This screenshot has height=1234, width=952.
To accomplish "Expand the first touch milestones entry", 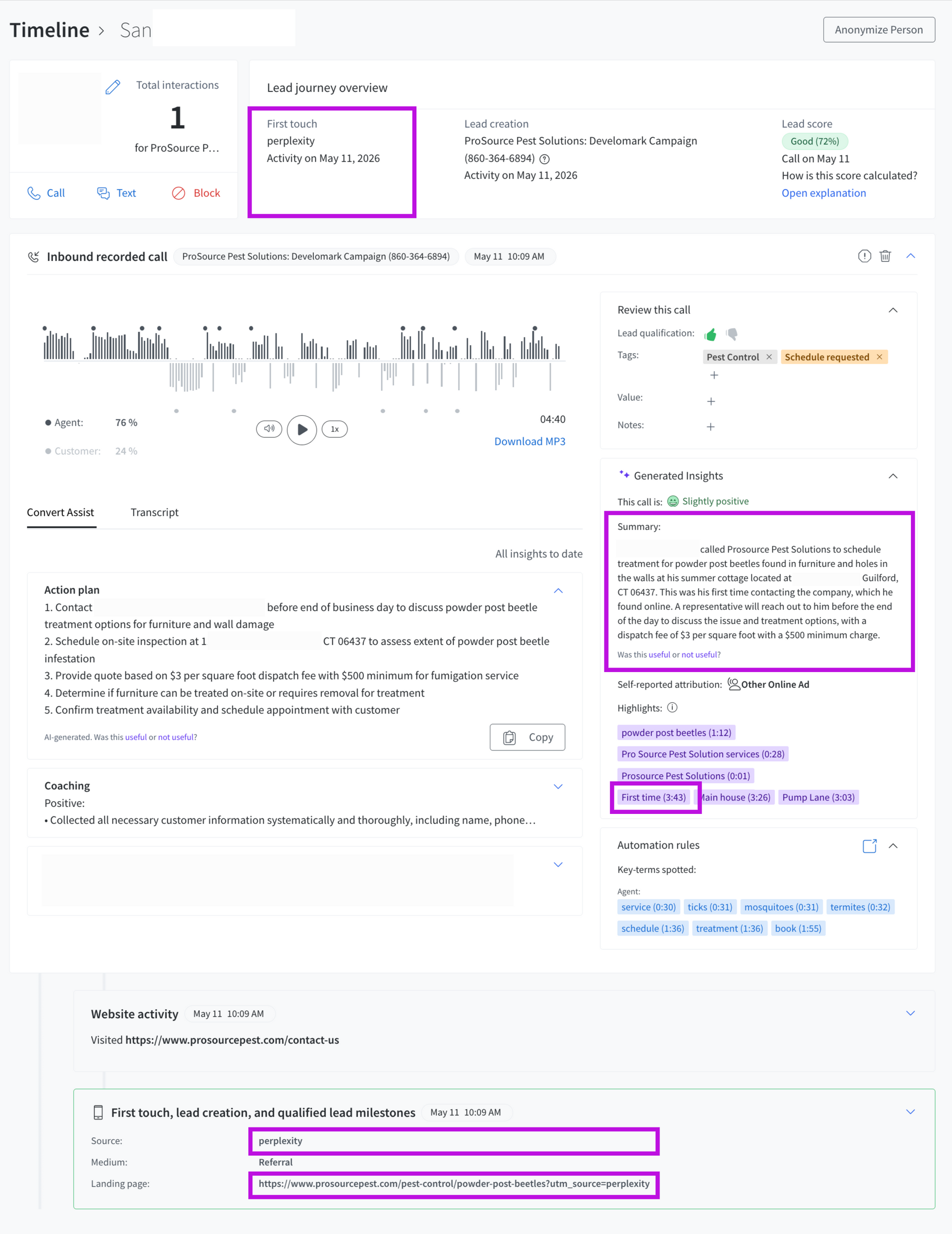I will tap(910, 1111).
